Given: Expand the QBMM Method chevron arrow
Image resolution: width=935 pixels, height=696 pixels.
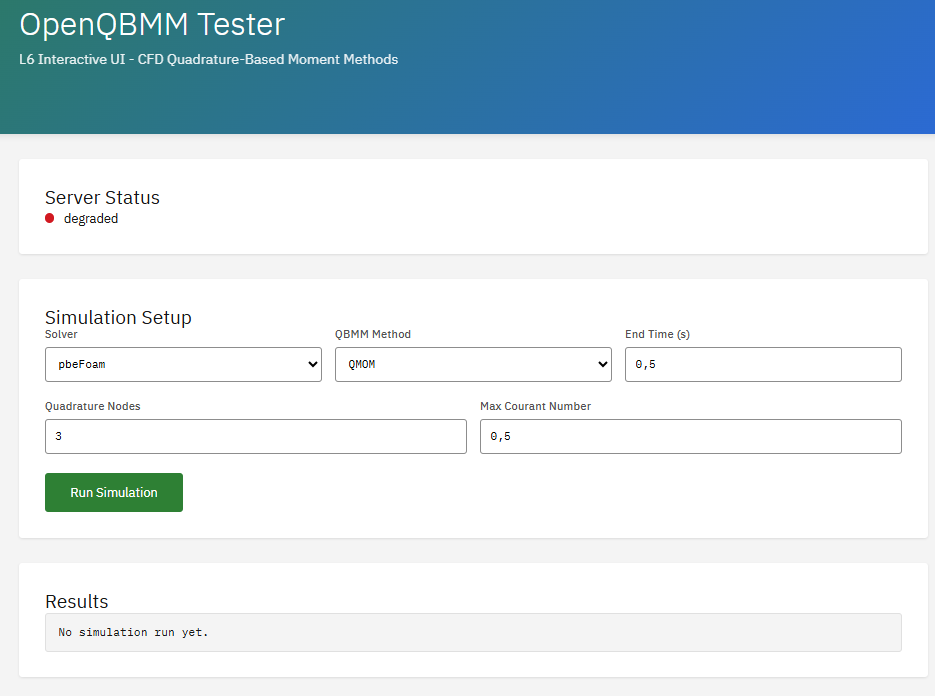Looking at the screenshot, I should pos(600,364).
